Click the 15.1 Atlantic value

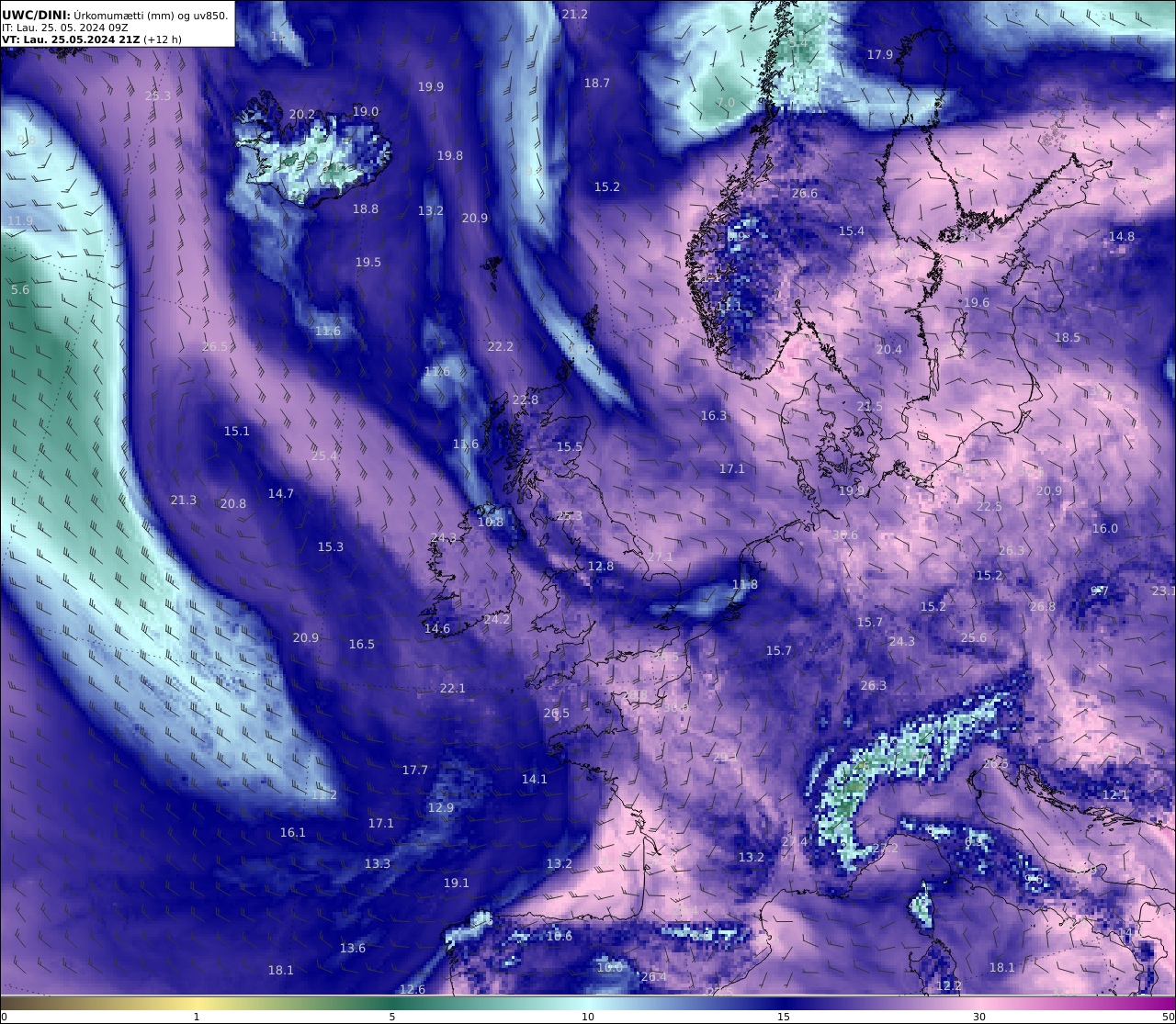pos(237,431)
